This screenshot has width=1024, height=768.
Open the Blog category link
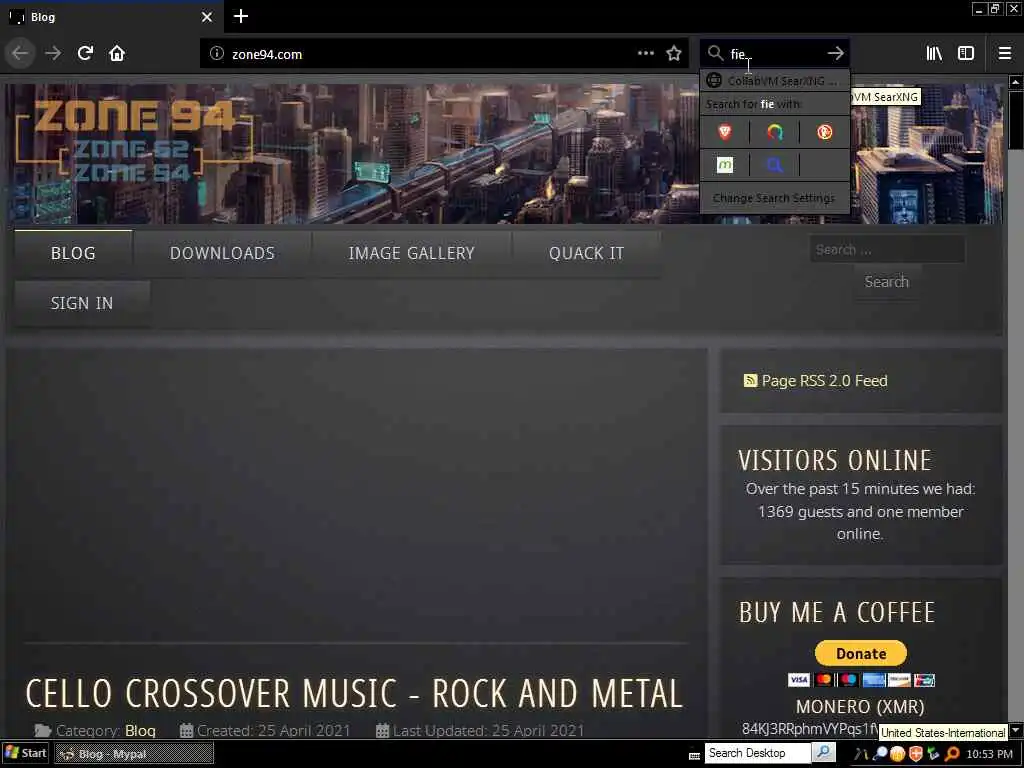140,731
